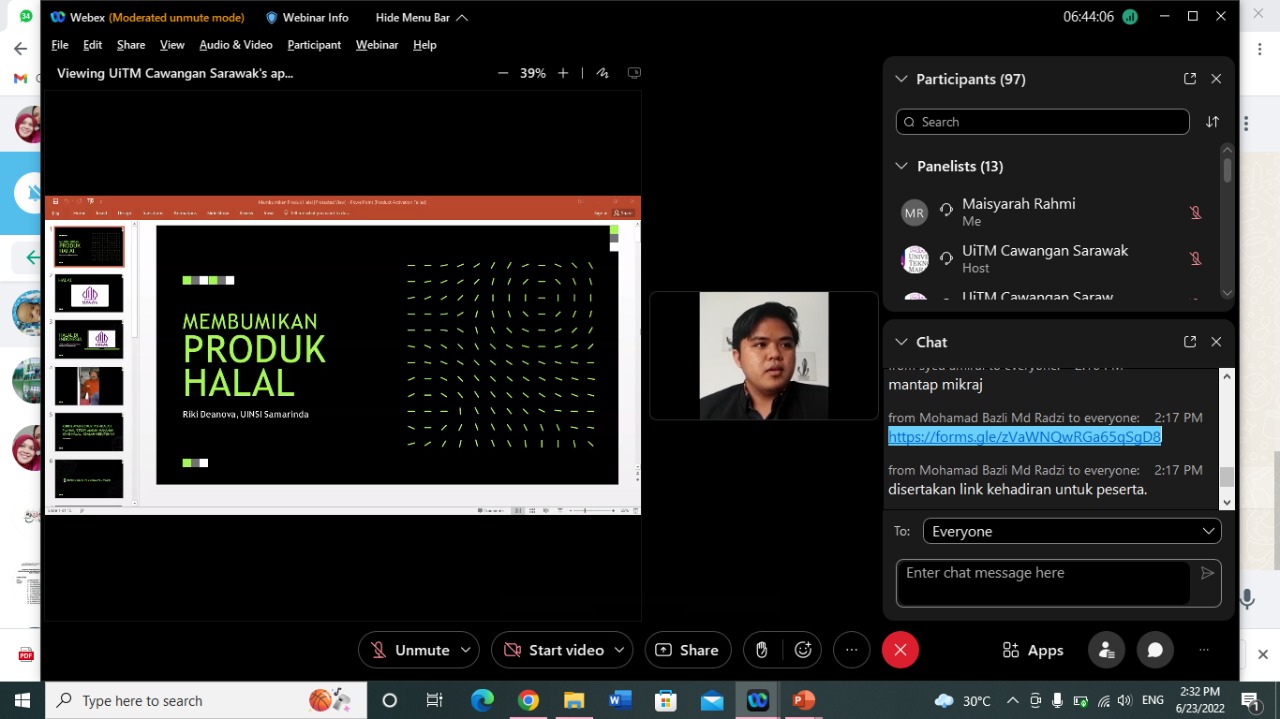The height and width of the screenshot is (719, 1280).
Task: Open the File menu
Action: click(x=60, y=45)
